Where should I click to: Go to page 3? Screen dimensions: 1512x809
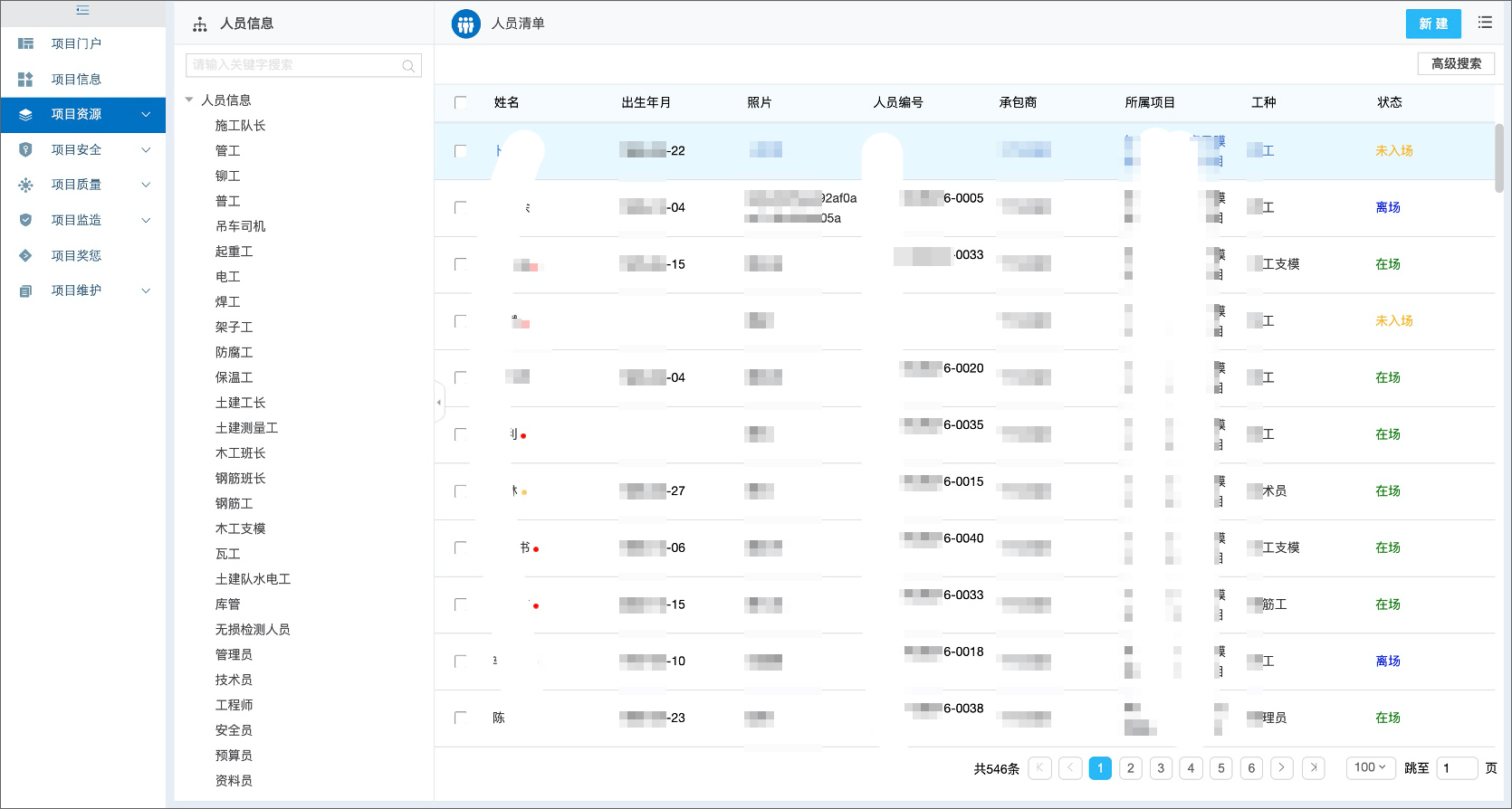[x=1161, y=767]
